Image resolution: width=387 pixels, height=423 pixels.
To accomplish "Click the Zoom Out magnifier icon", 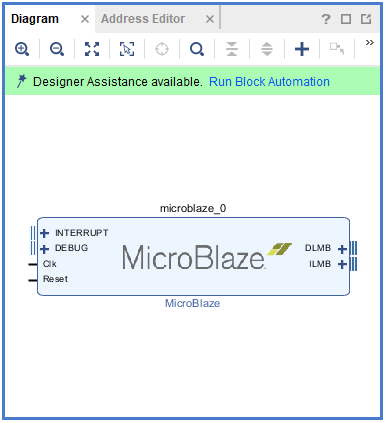I will point(57,49).
